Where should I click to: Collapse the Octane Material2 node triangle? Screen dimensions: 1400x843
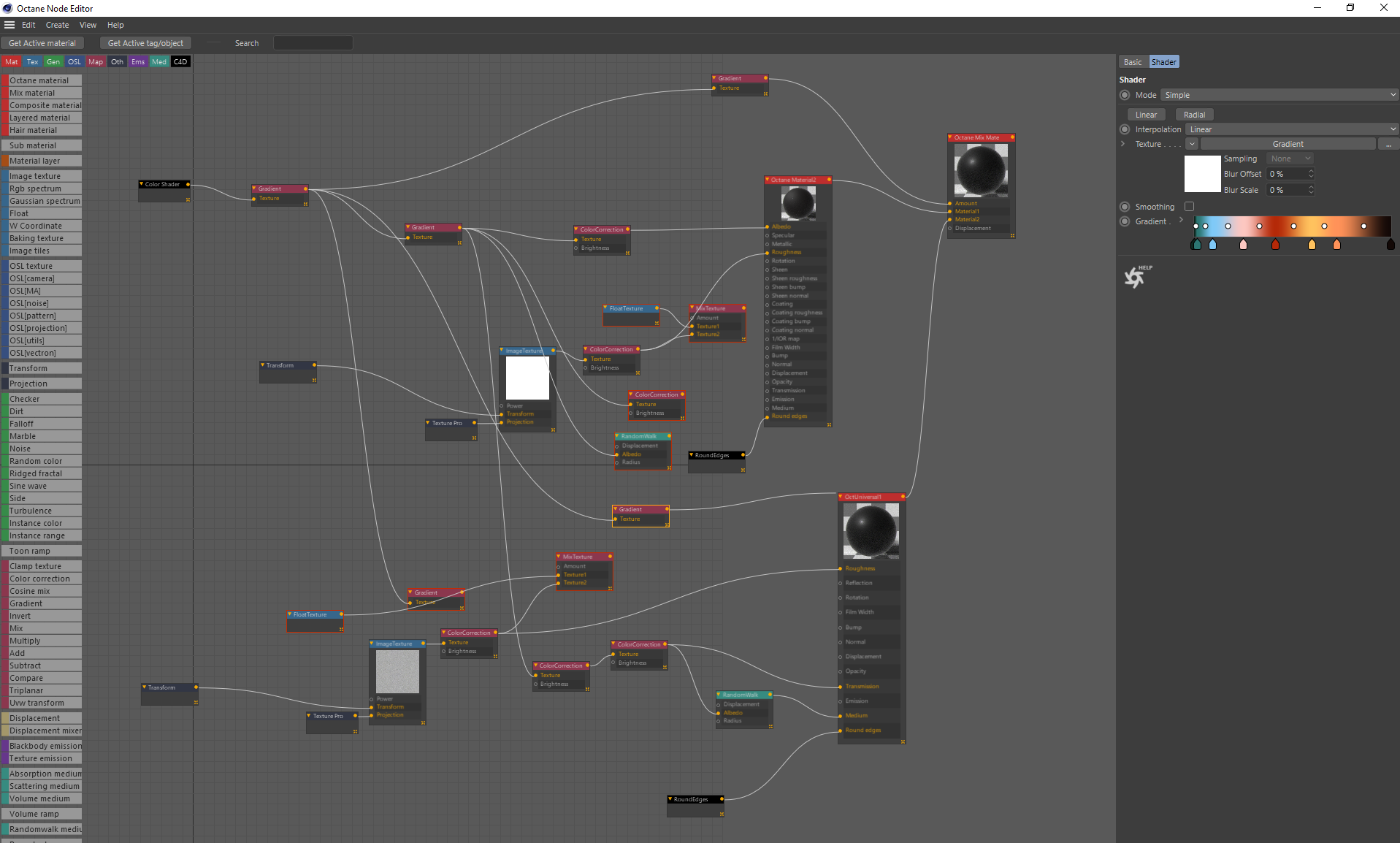[768, 180]
